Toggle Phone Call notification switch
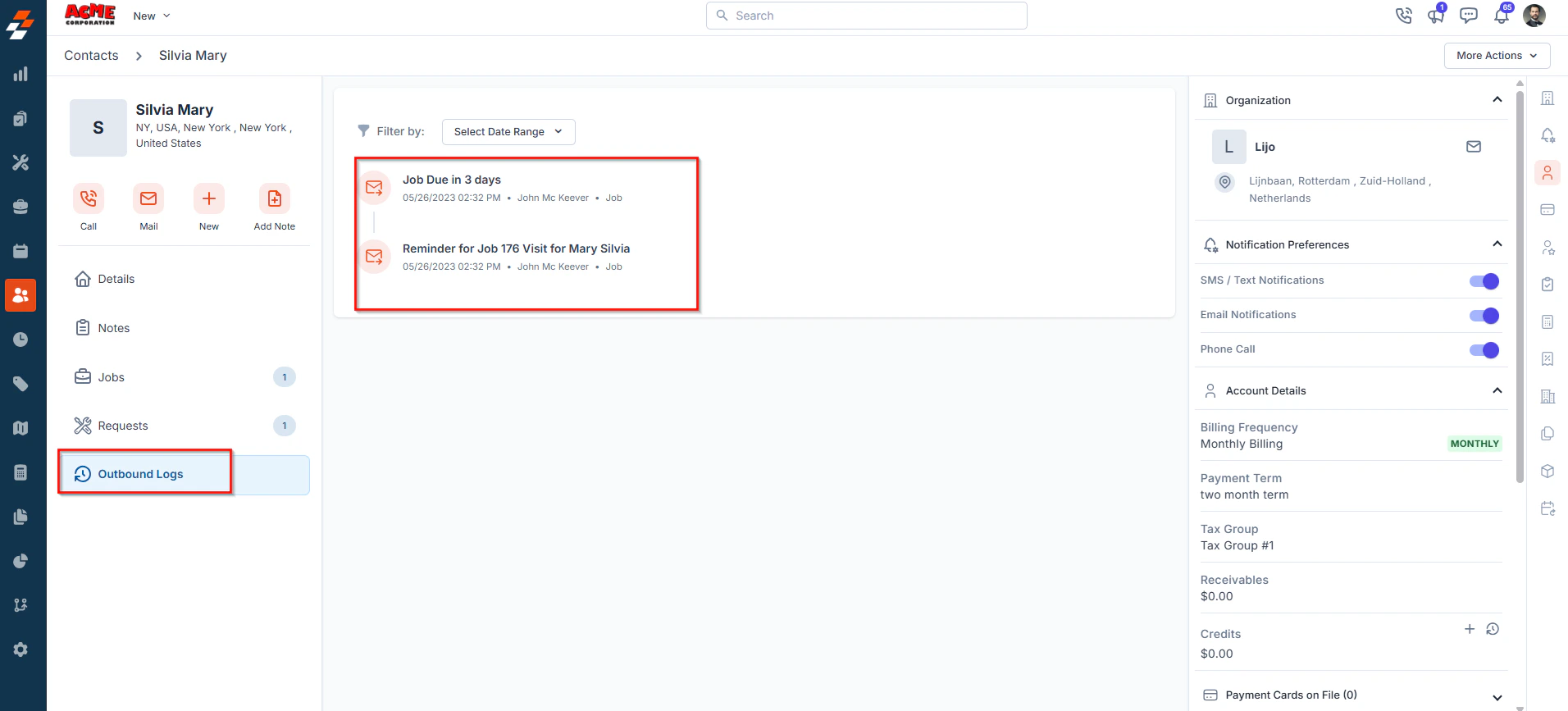The height and width of the screenshot is (711, 1568). [1484, 350]
